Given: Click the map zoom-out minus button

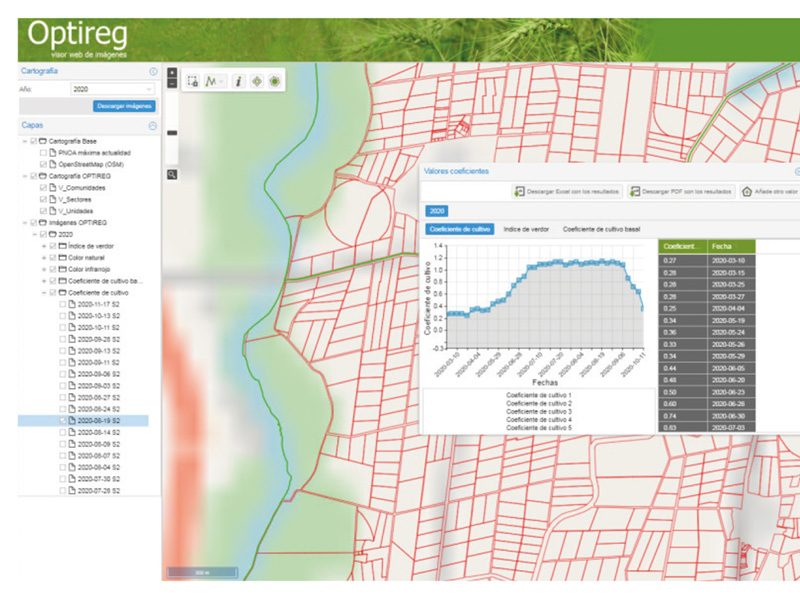Looking at the screenshot, I should point(172,84).
